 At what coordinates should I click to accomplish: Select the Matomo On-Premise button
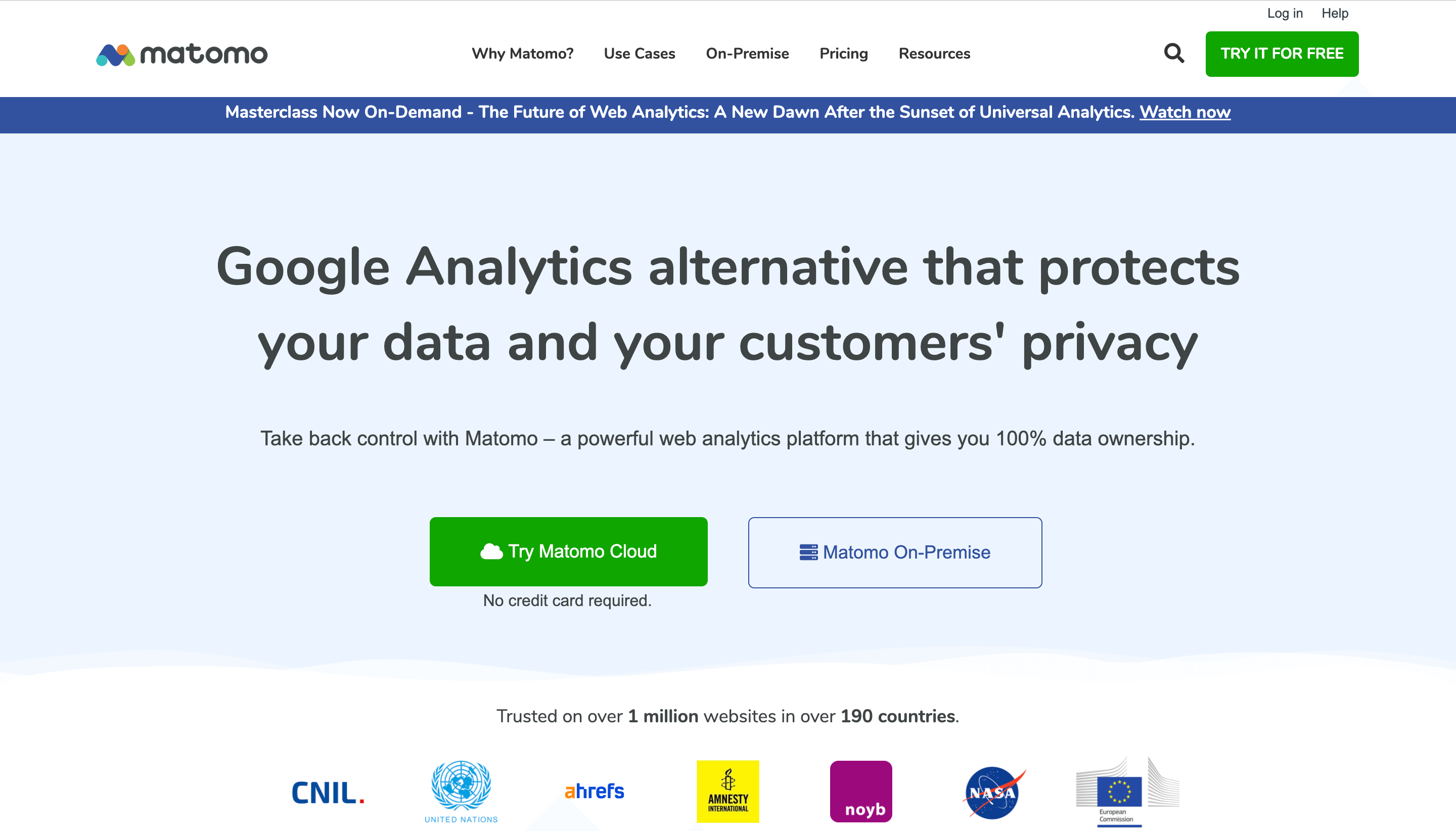point(895,552)
